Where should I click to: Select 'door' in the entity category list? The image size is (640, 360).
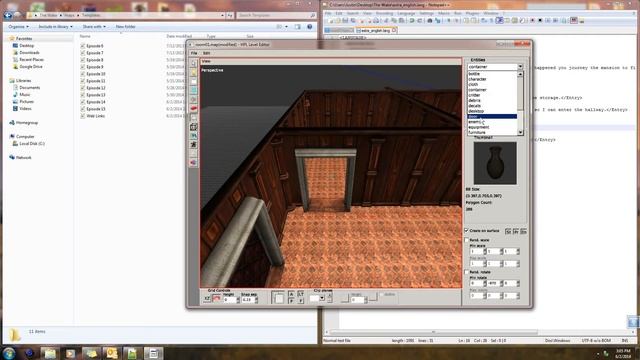click(x=492, y=116)
